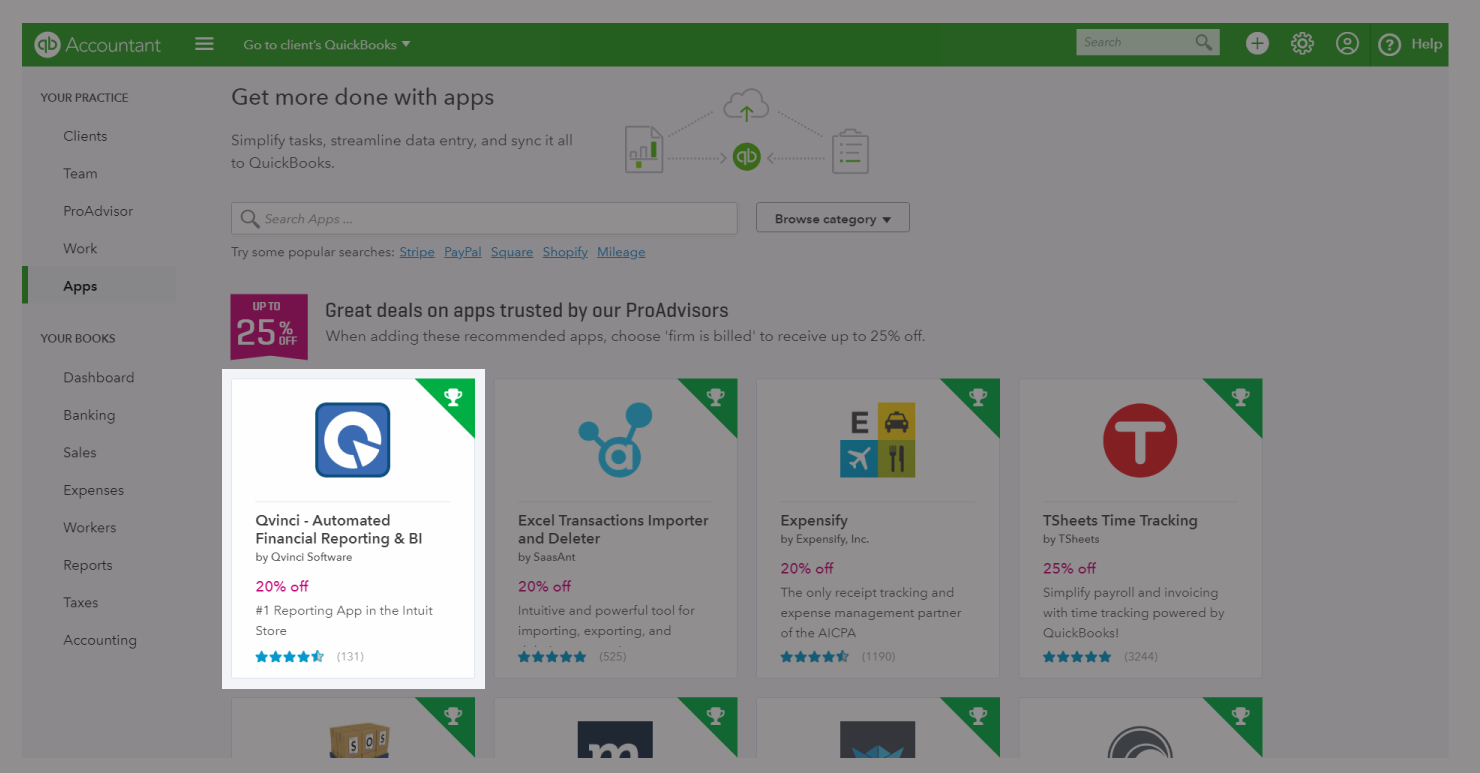Toggle the hamburger navigation menu
1480x773 pixels.
click(204, 44)
